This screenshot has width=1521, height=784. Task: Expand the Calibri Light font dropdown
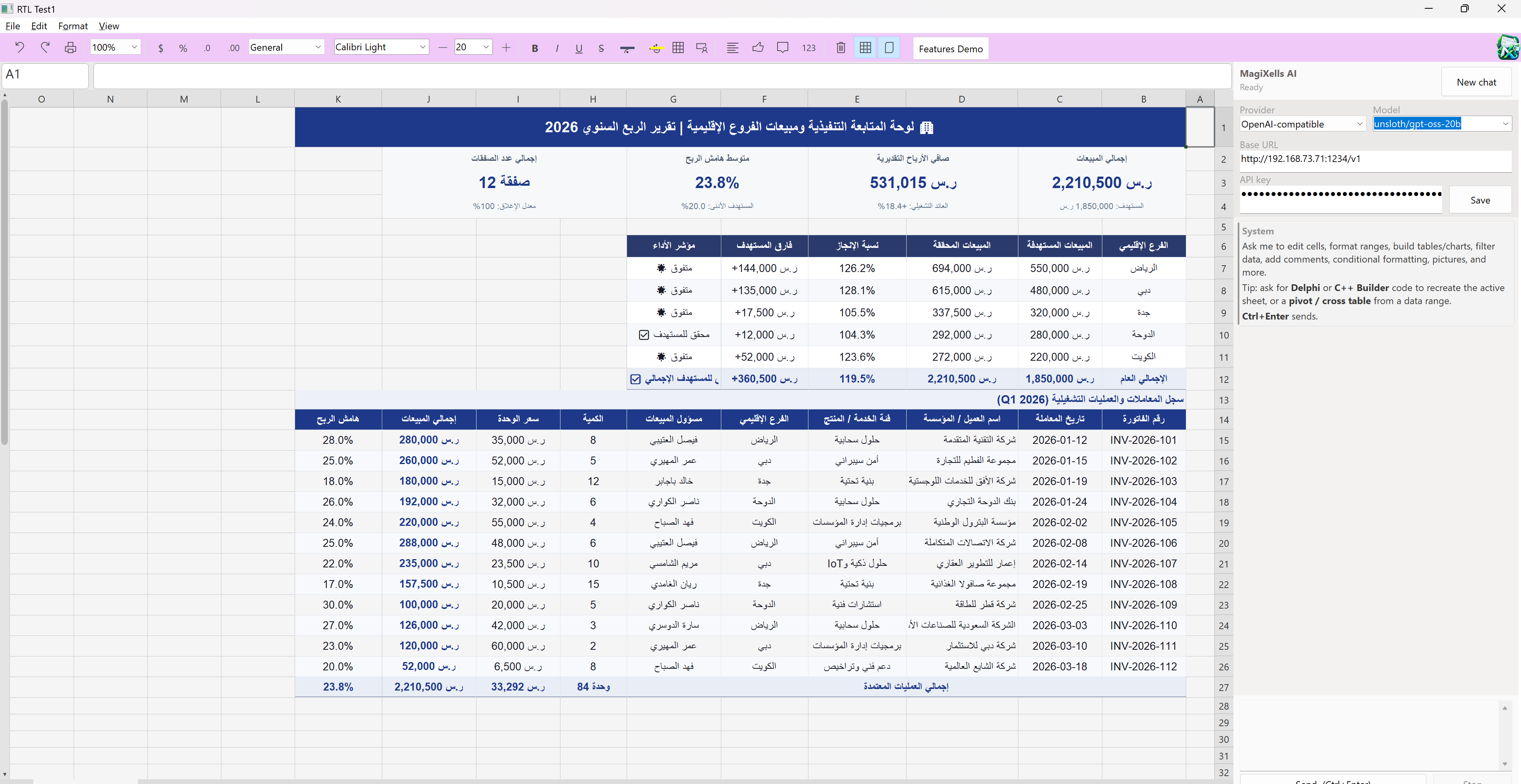point(422,47)
